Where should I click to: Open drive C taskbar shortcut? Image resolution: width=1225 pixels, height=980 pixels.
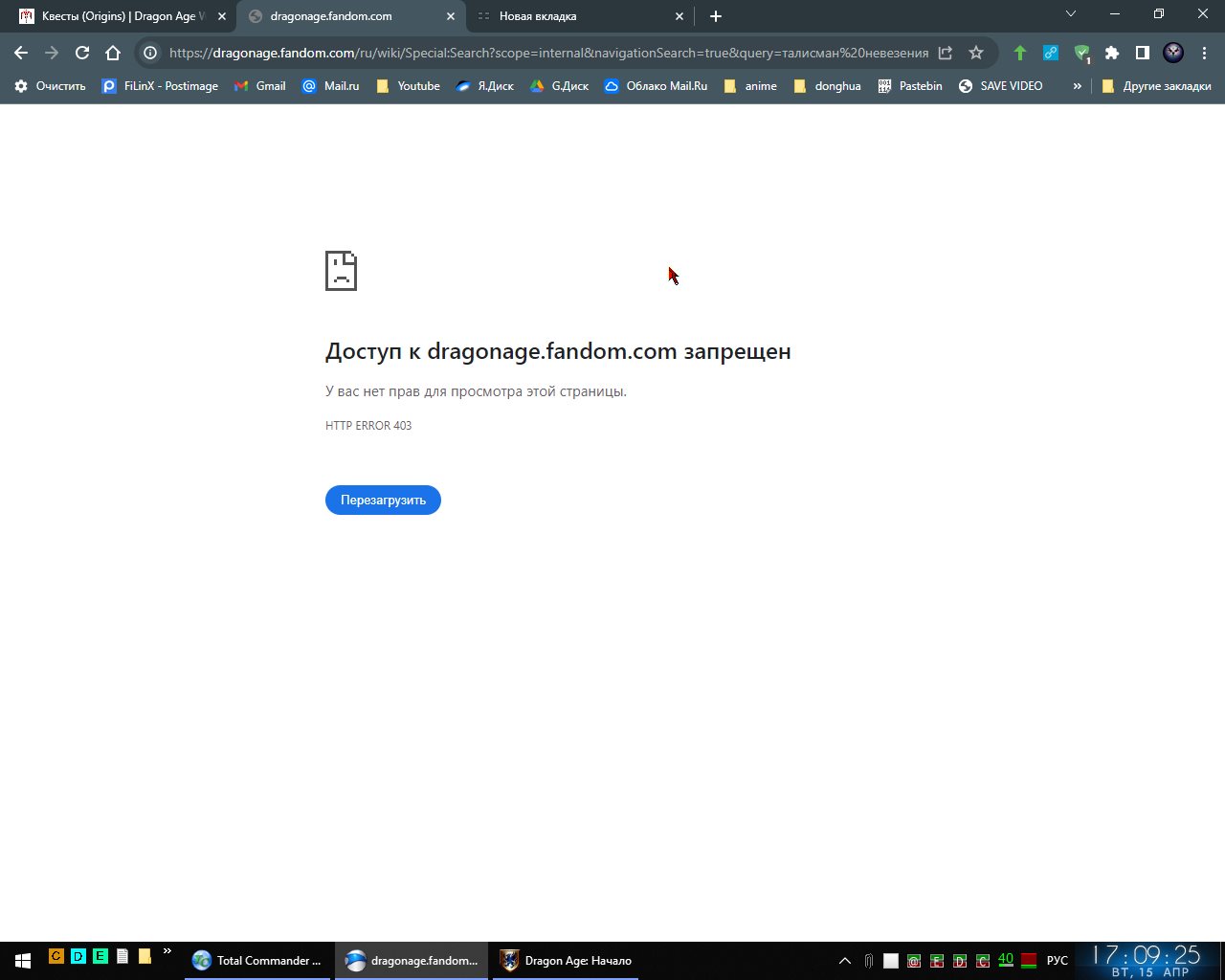[x=56, y=955]
